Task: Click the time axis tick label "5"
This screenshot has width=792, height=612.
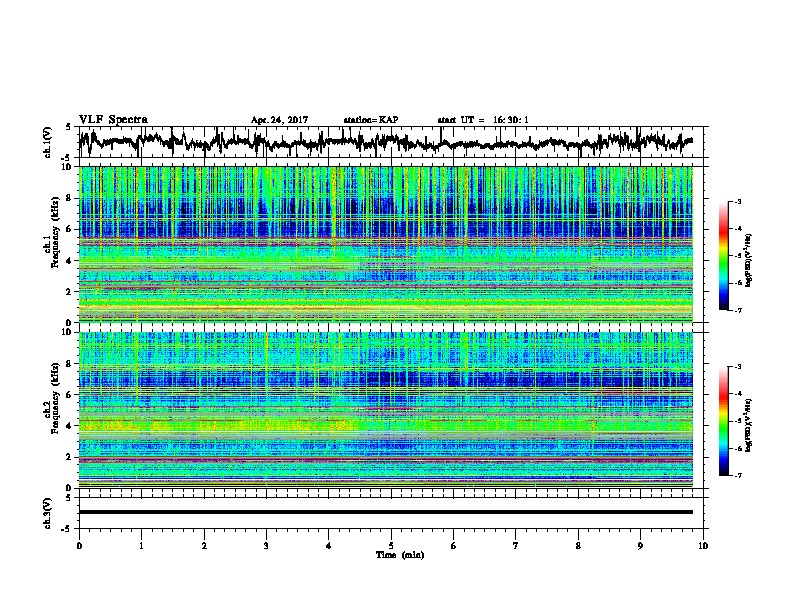Action: pyautogui.click(x=391, y=546)
